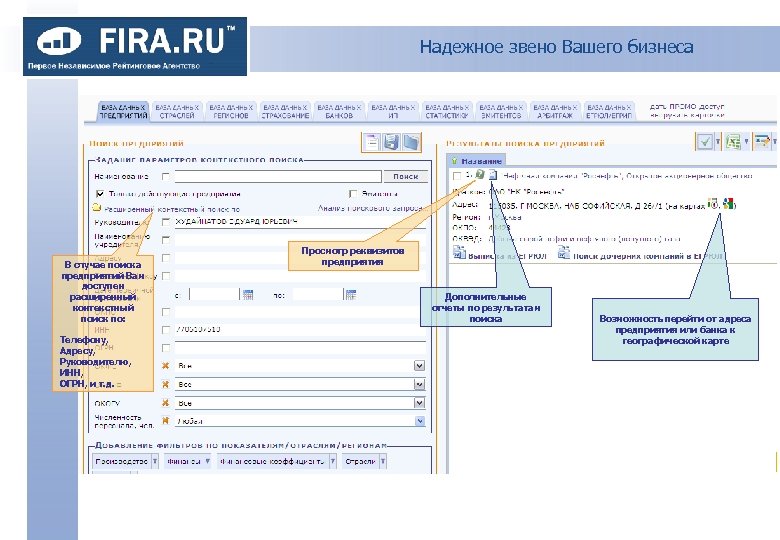
Task: Switch to База данных ЕГРЮЛ/ЕГРИП tab
Action: point(609,111)
